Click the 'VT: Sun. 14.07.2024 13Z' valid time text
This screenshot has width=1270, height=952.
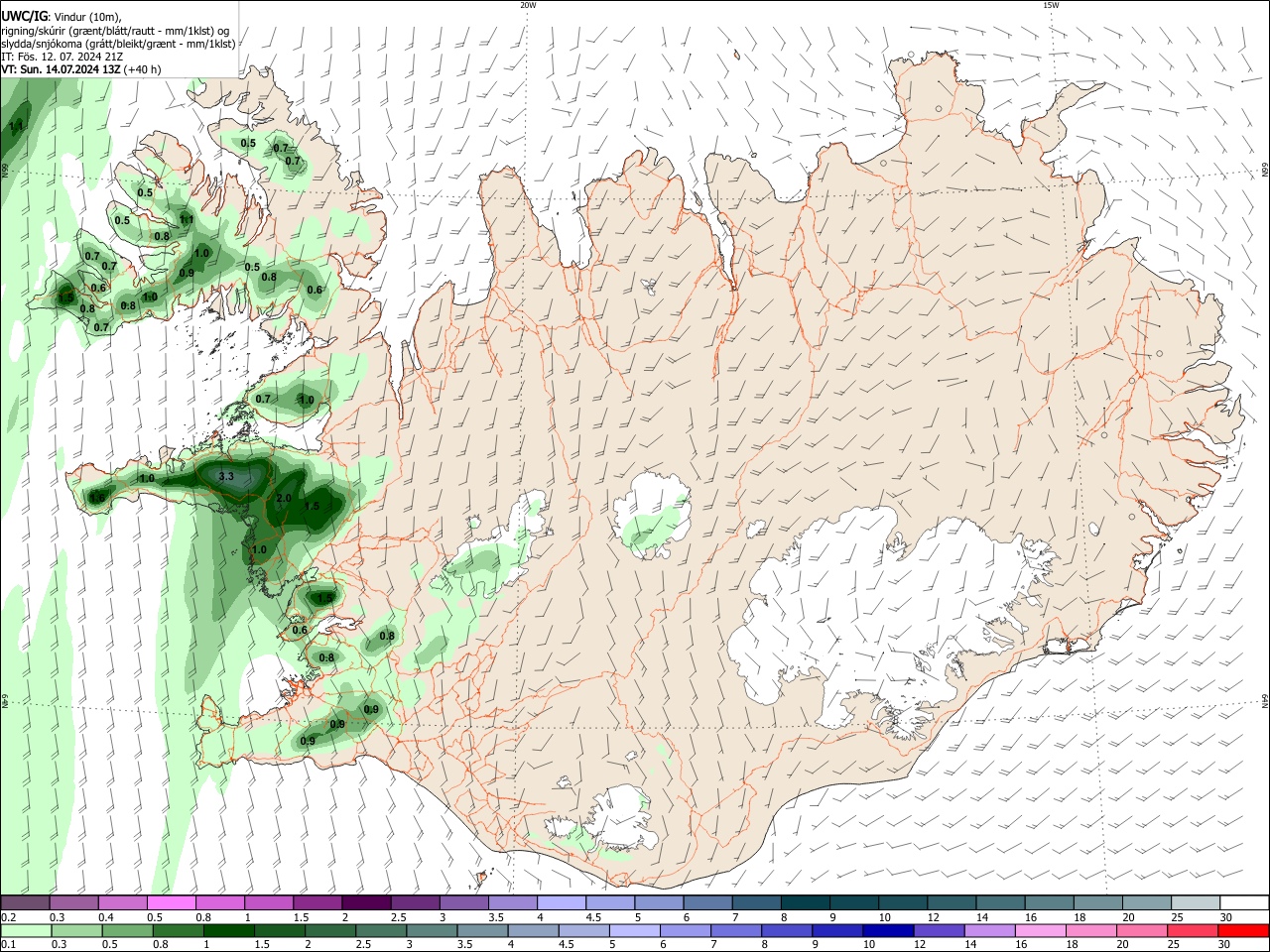click(62, 69)
